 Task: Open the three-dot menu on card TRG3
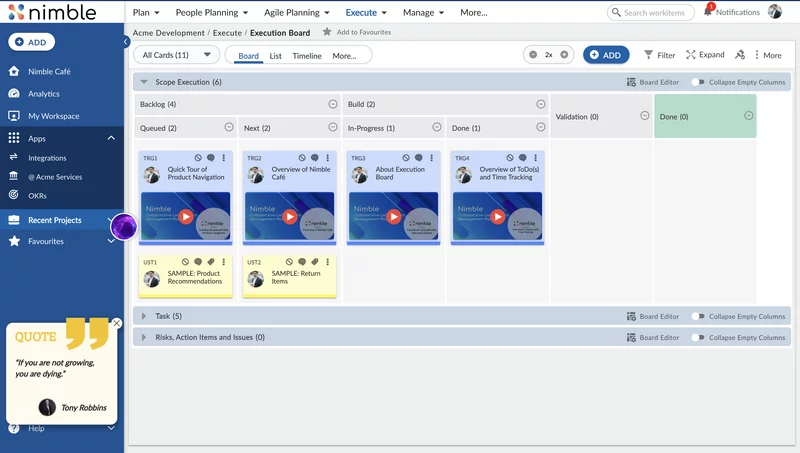pyautogui.click(x=431, y=158)
